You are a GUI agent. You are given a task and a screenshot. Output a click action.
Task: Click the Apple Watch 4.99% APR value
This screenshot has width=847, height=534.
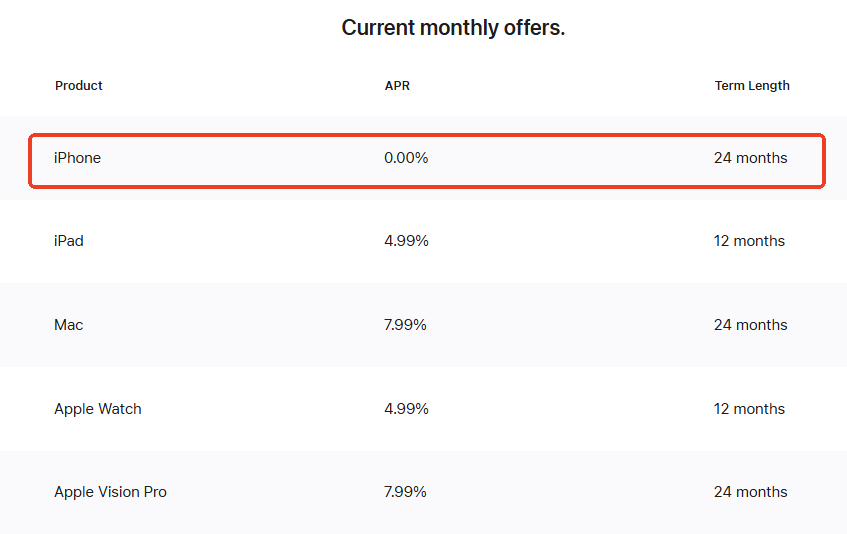[x=406, y=409]
